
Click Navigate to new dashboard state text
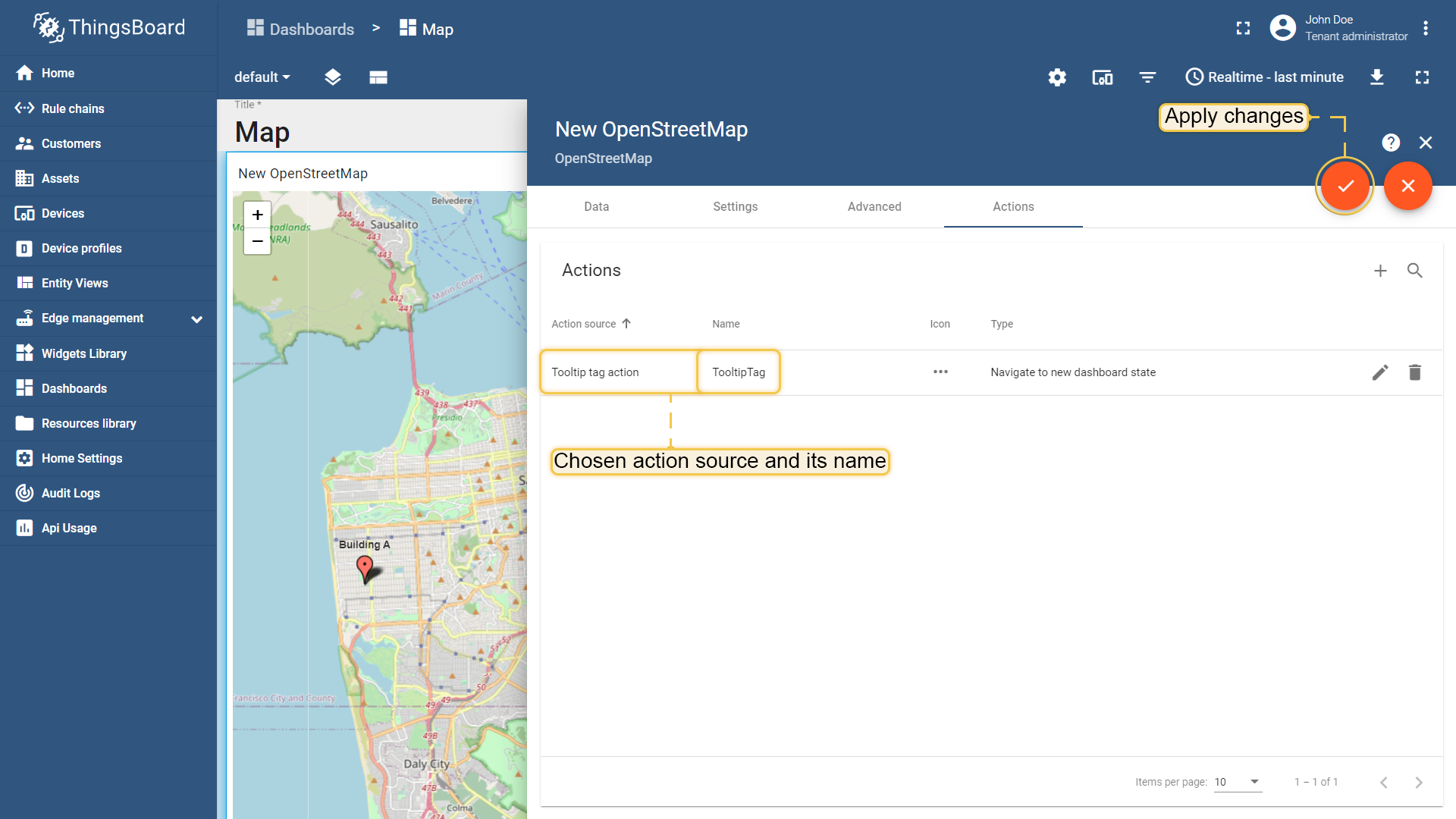pos(1073,372)
